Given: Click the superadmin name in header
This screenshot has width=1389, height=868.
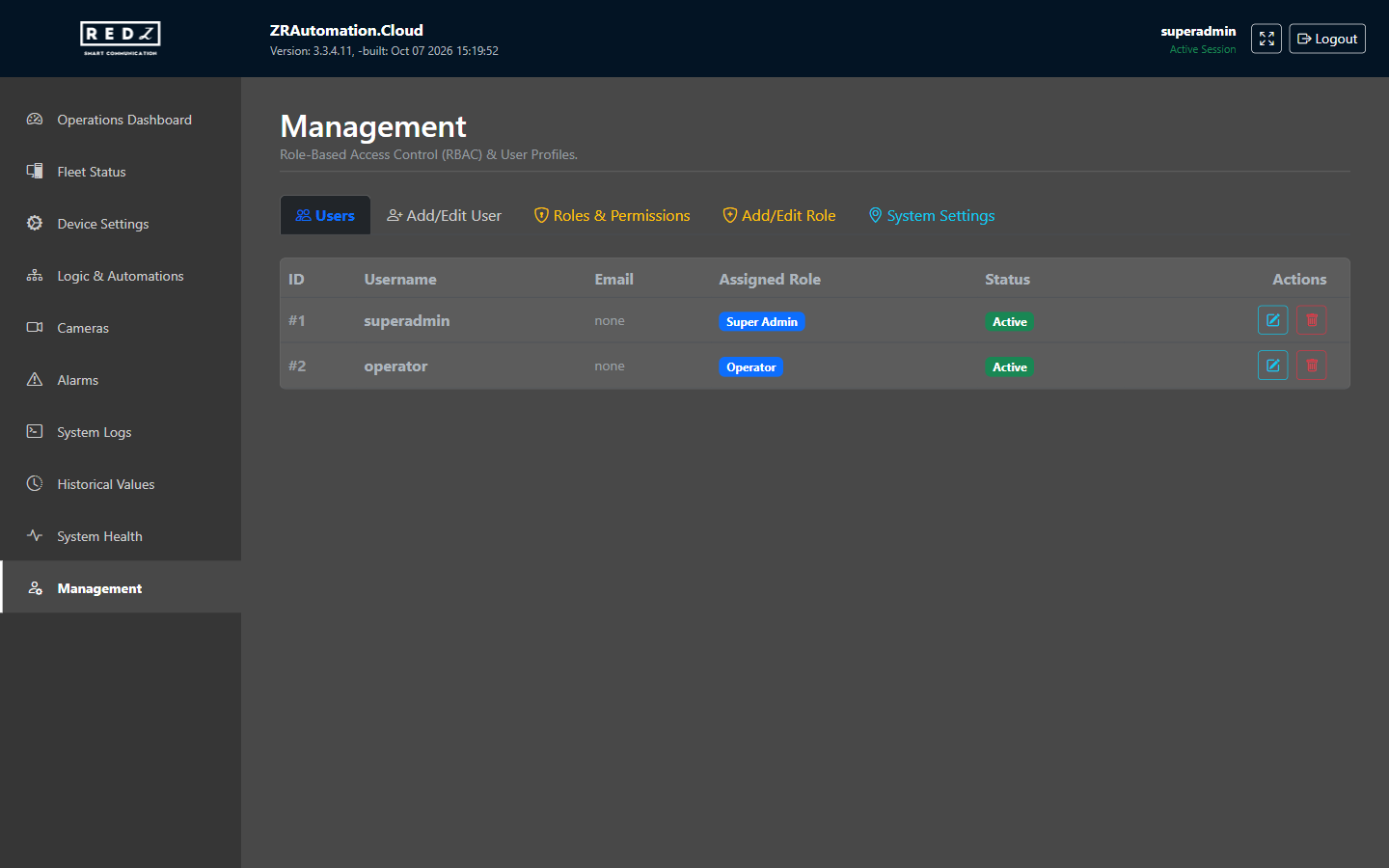Looking at the screenshot, I should 1198,31.
